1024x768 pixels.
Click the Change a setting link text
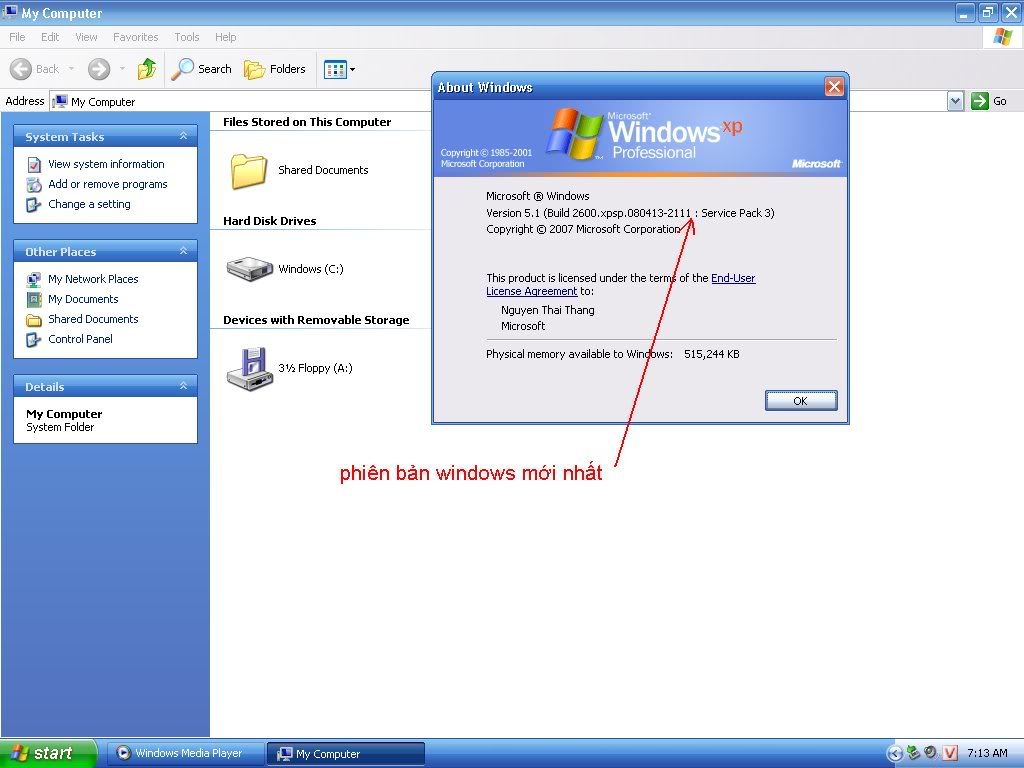(x=89, y=204)
